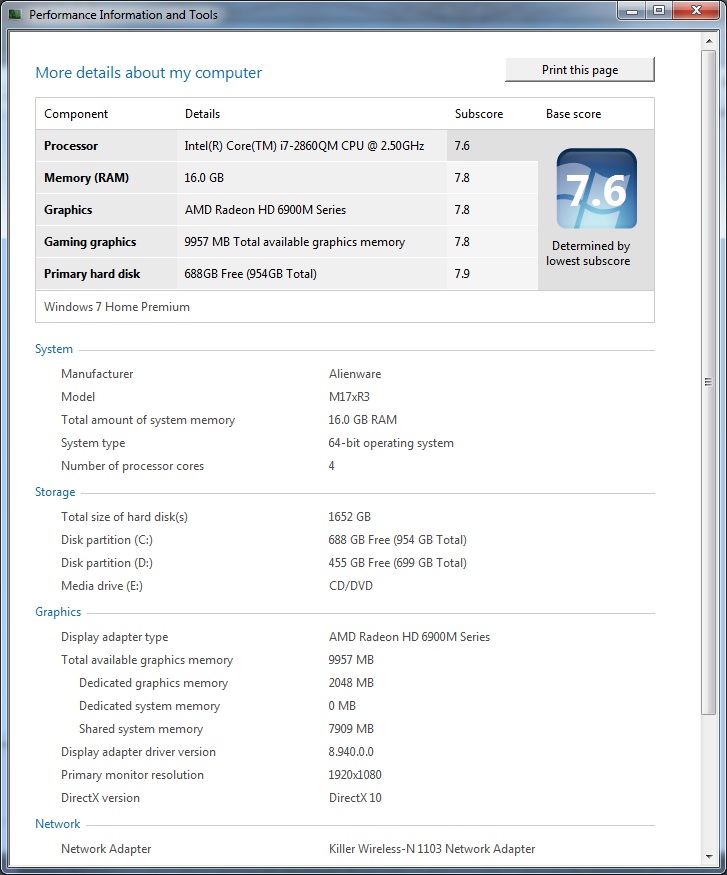The image size is (727, 875).
Task: Click the 64-bit operating system value
Action: pyautogui.click(x=391, y=443)
